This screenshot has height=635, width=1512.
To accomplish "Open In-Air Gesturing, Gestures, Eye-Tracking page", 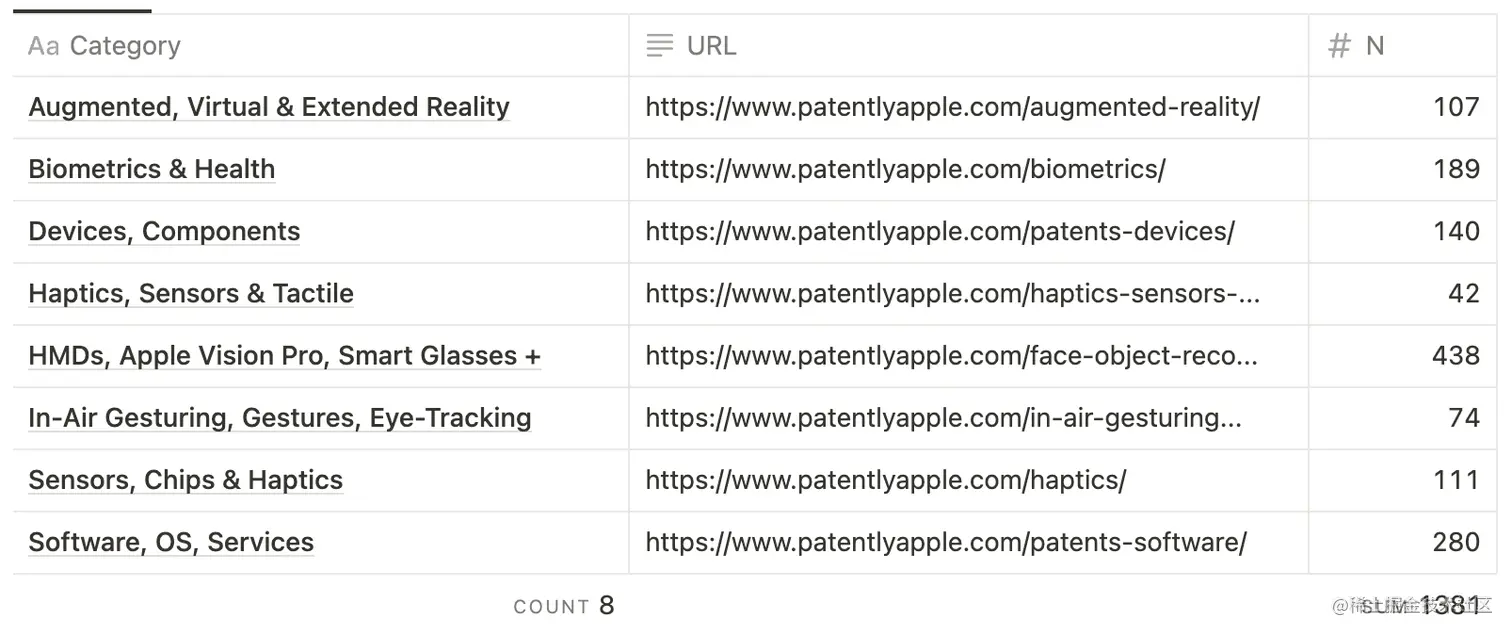I will click(x=279, y=417).
